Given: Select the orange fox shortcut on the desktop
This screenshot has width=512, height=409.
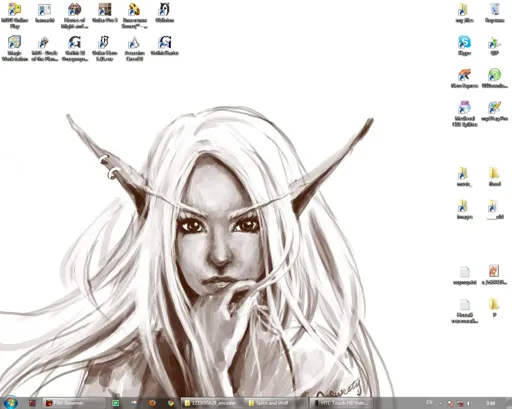Looking at the screenshot, I should (x=464, y=78).
